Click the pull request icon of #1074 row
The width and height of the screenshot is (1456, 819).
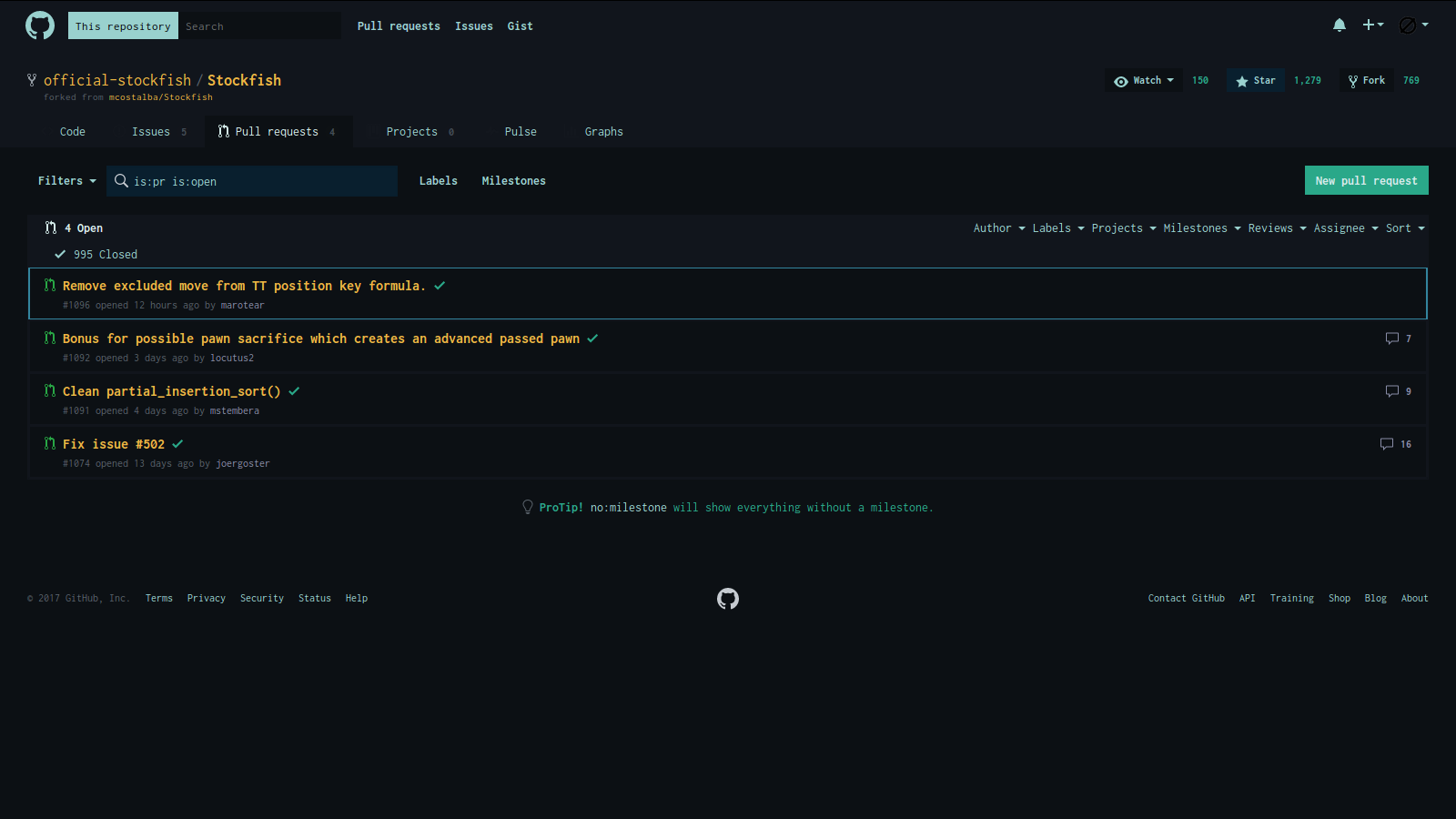pos(50,444)
